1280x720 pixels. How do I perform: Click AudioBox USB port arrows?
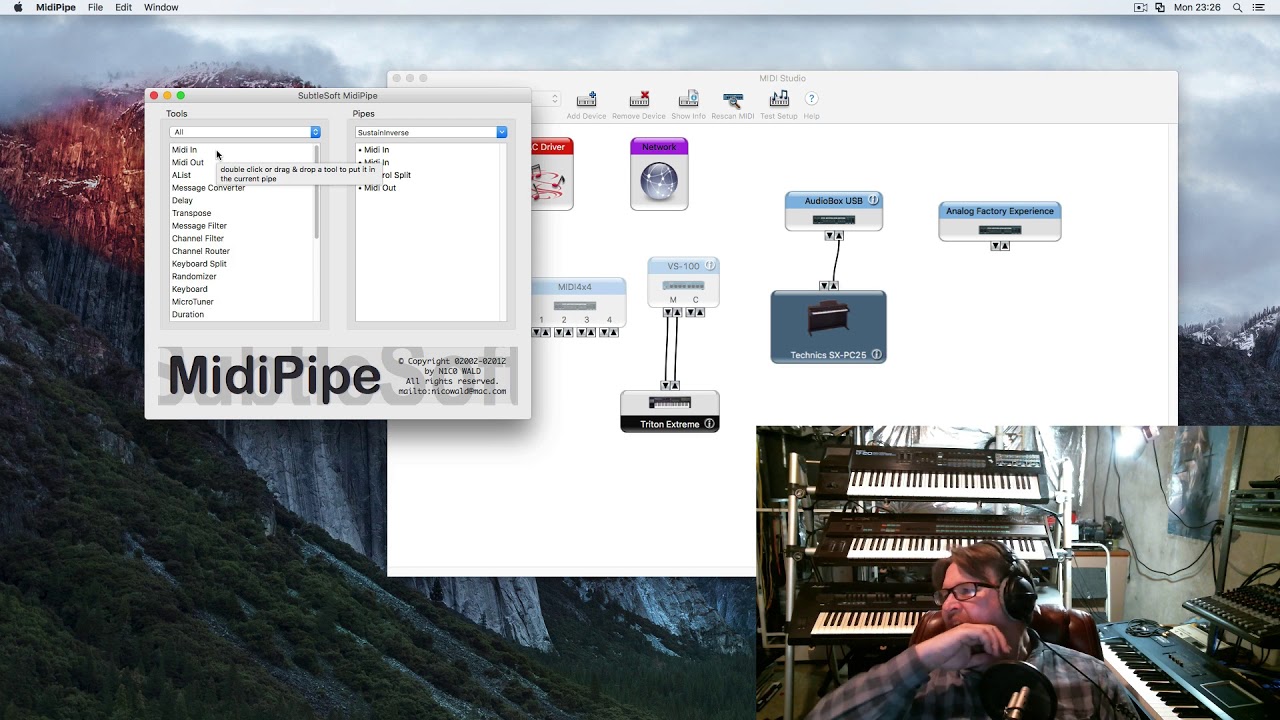pos(834,236)
